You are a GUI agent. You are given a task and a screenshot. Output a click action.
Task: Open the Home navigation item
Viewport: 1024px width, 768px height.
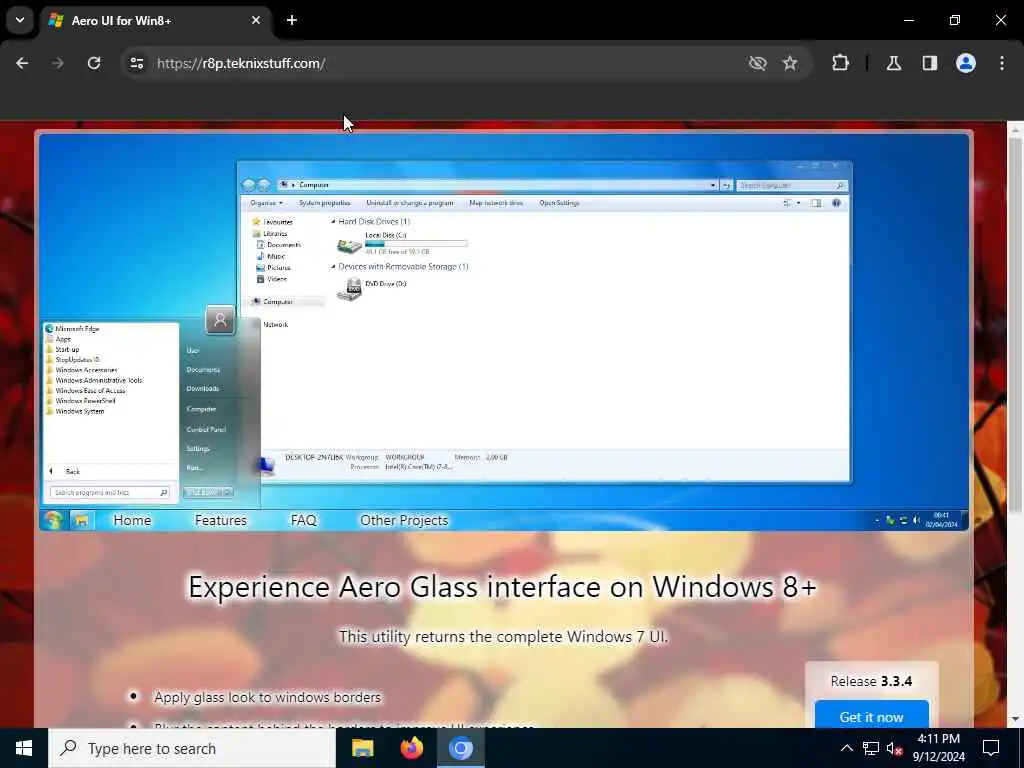coord(132,520)
